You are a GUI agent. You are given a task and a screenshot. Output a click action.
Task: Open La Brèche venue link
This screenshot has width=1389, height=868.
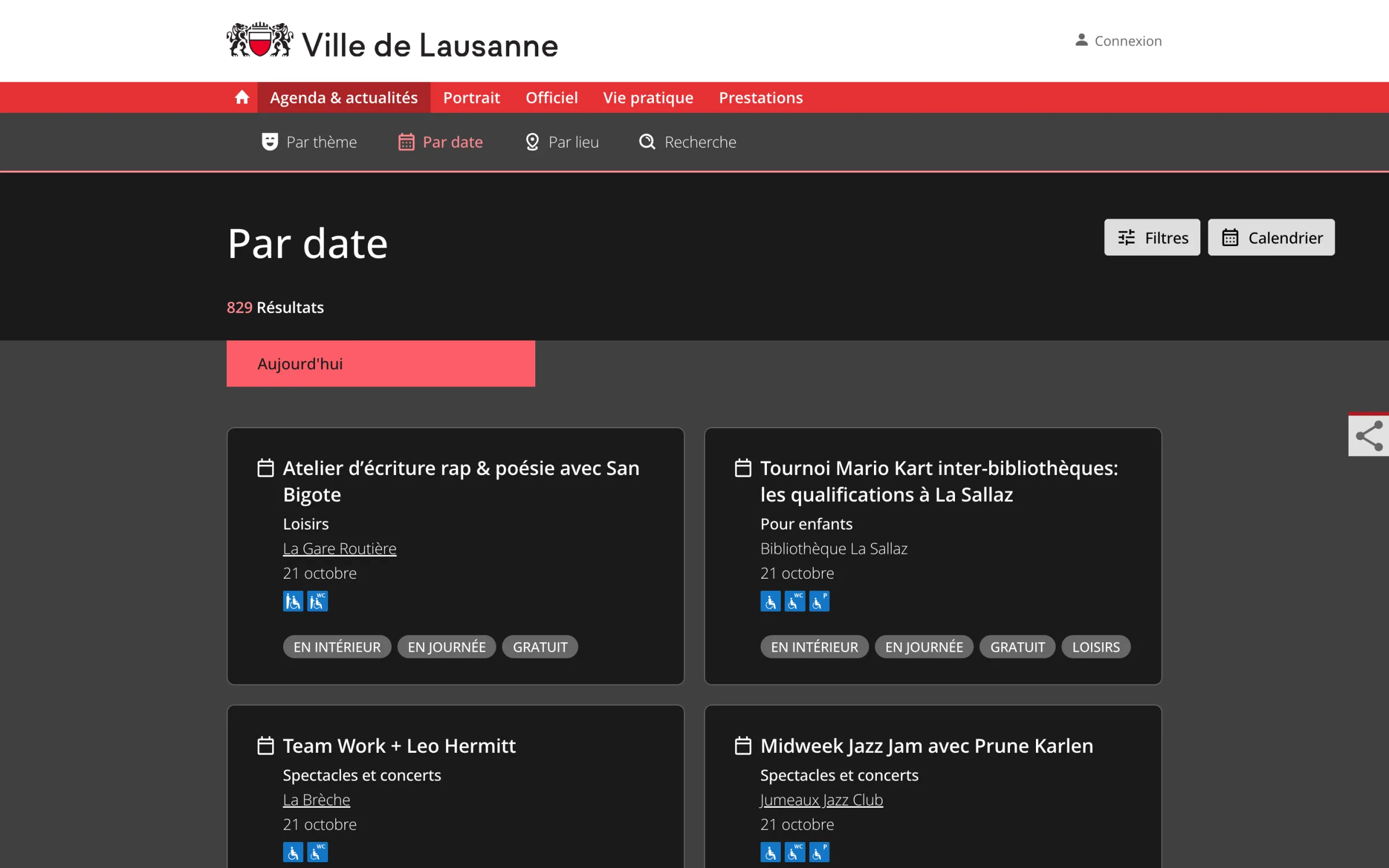click(317, 799)
